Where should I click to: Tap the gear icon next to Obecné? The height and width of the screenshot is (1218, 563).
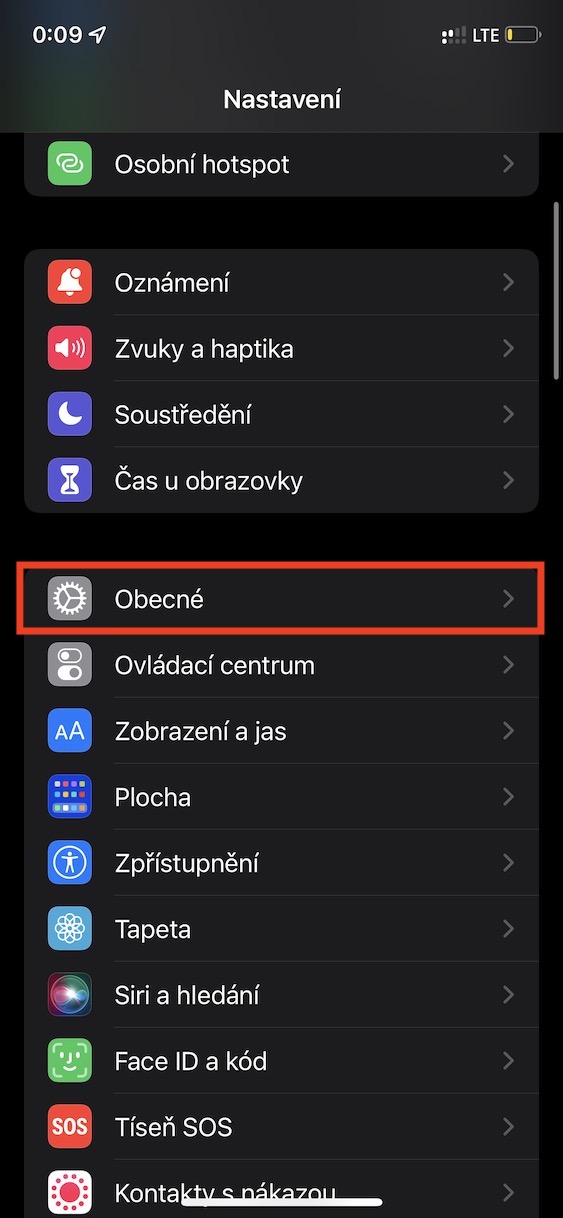coord(70,599)
